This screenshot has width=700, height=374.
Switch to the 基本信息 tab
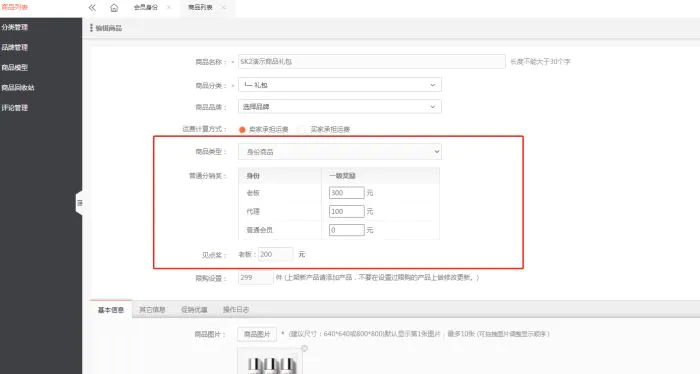[x=111, y=310]
